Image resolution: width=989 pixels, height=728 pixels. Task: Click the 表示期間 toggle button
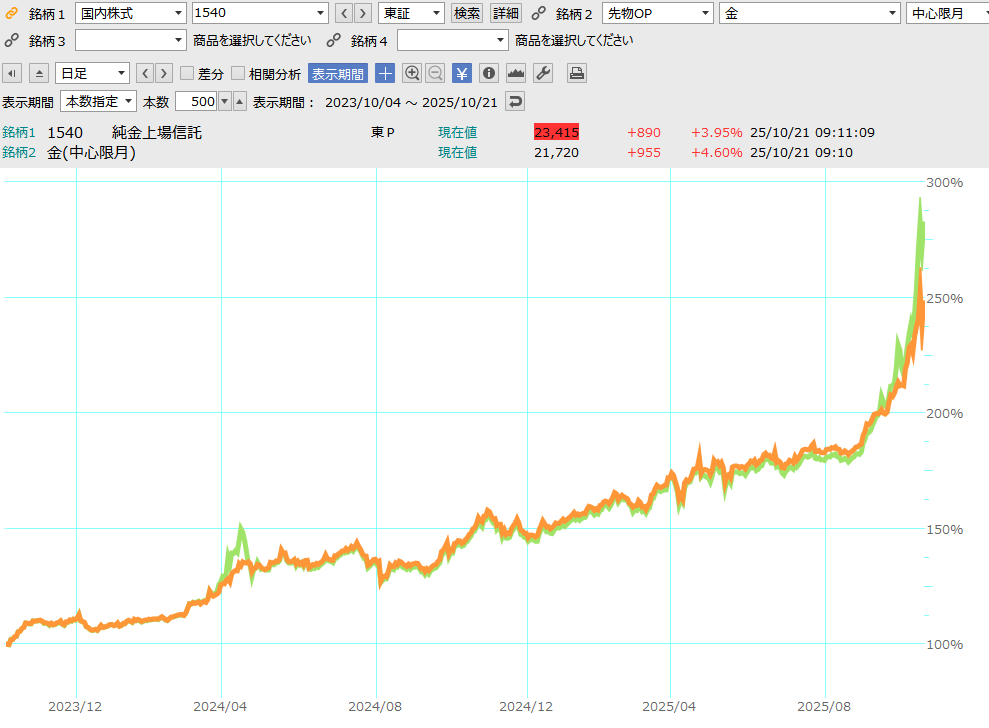(x=338, y=73)
